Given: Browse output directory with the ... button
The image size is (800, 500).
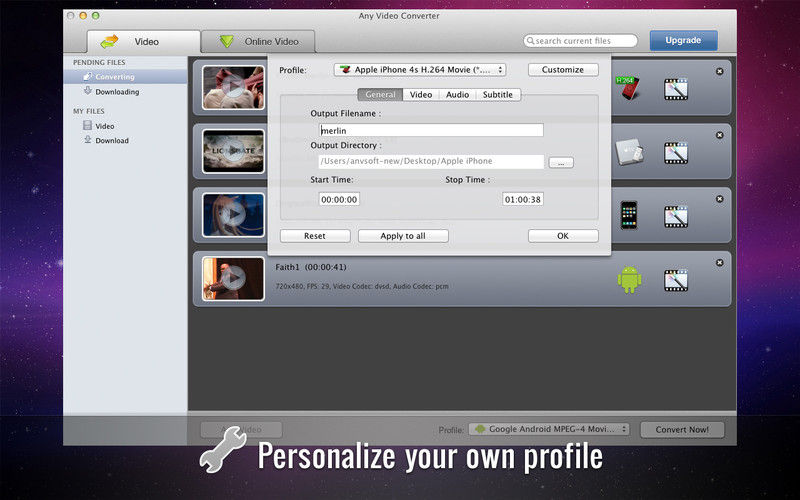Looking at the screenshot, I should pyautogui.click(x=561, y=162).
